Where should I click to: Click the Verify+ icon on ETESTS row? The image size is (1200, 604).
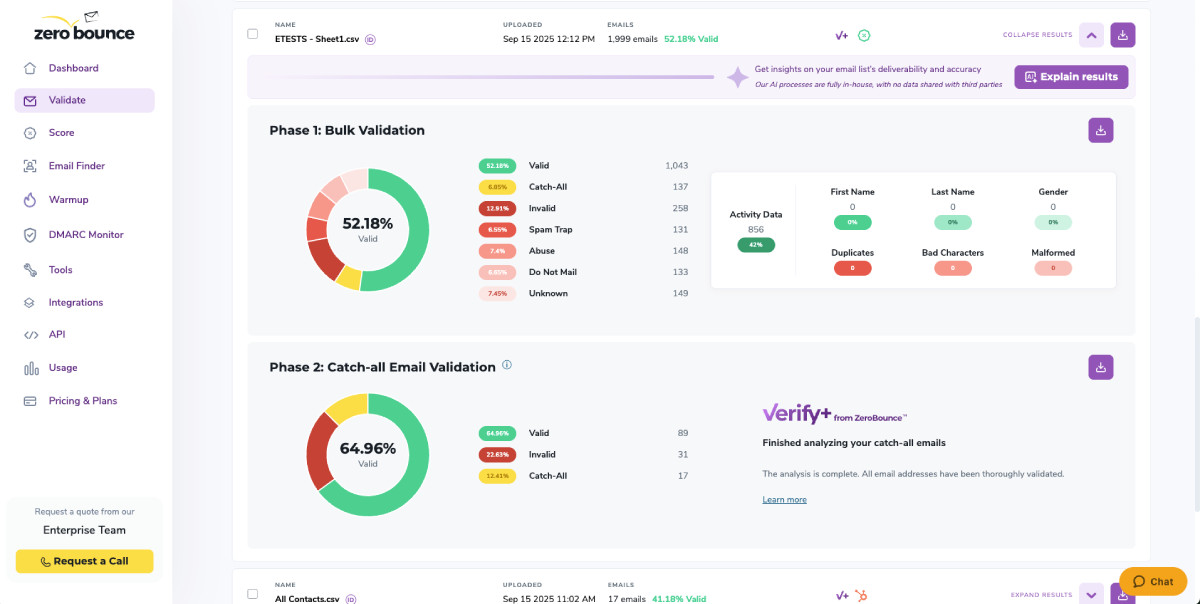(x=841, y=34)
